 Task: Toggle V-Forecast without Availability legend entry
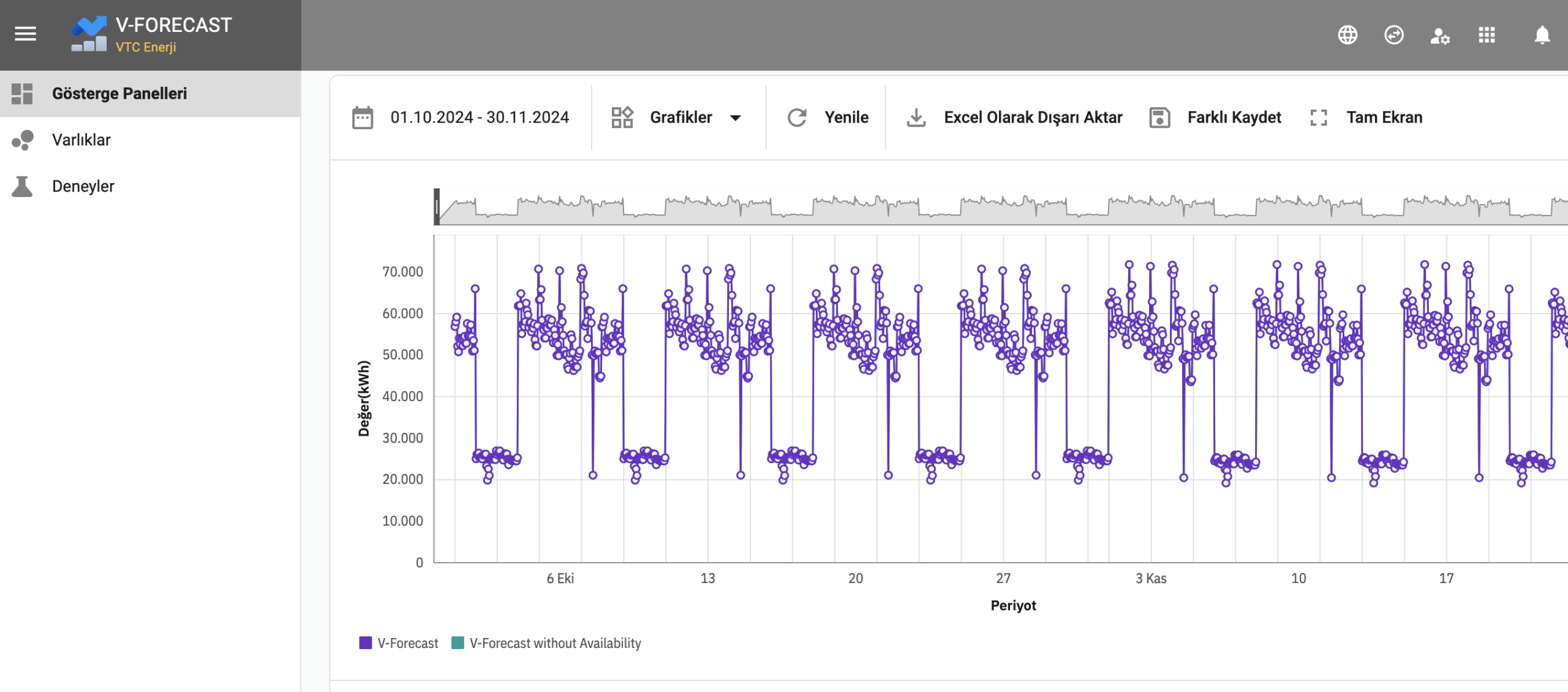554,643
